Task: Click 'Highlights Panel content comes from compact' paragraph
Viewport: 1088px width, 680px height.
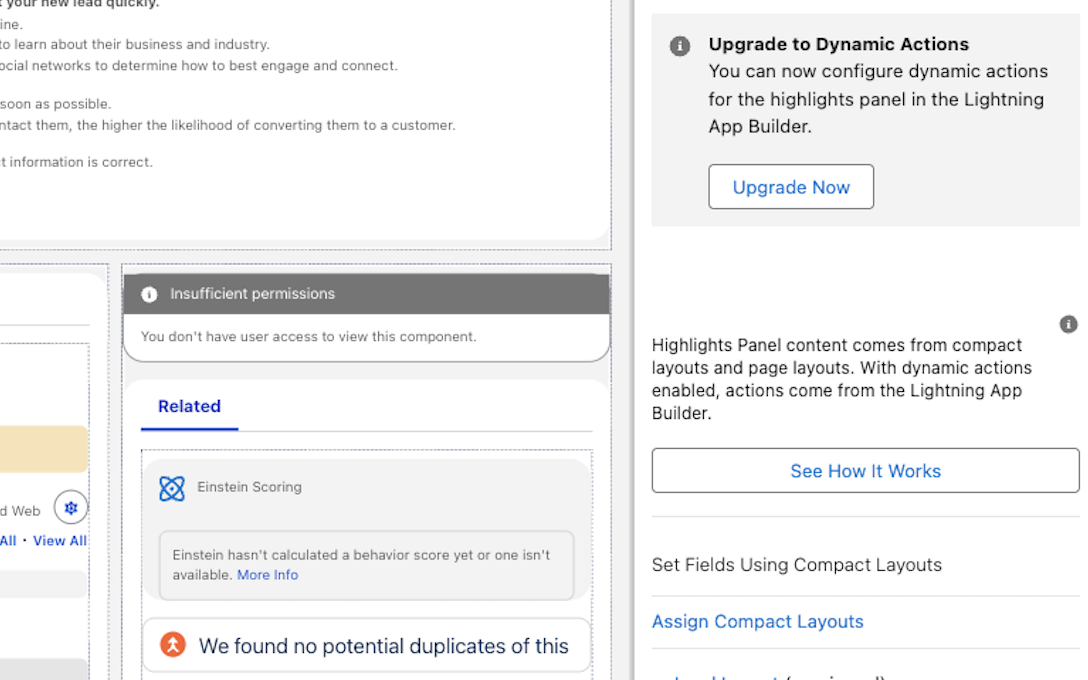Action: coord(842,379)
